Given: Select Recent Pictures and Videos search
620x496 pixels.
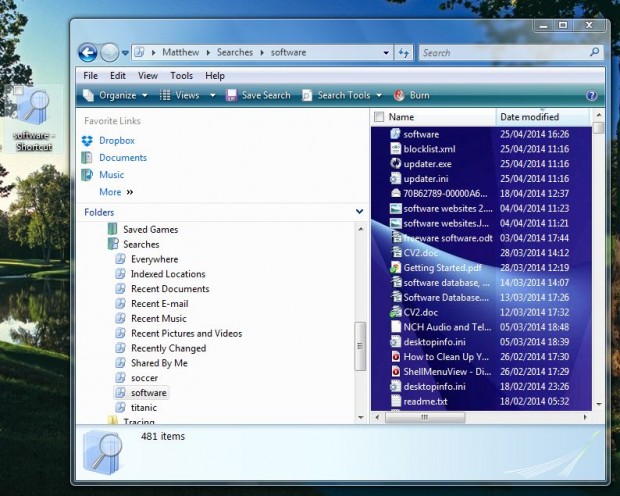Looking at the screenshot, I should [186, 333].
